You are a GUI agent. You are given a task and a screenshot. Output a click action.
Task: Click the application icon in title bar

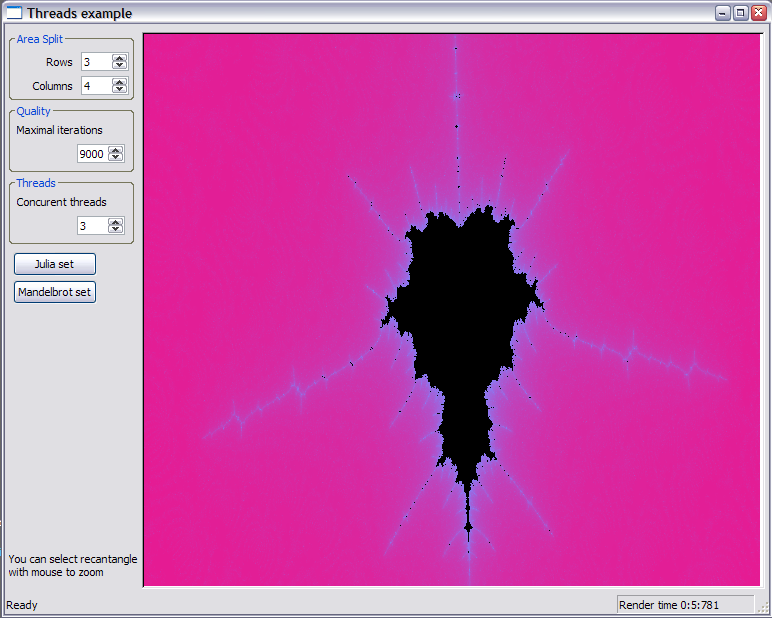14,13
